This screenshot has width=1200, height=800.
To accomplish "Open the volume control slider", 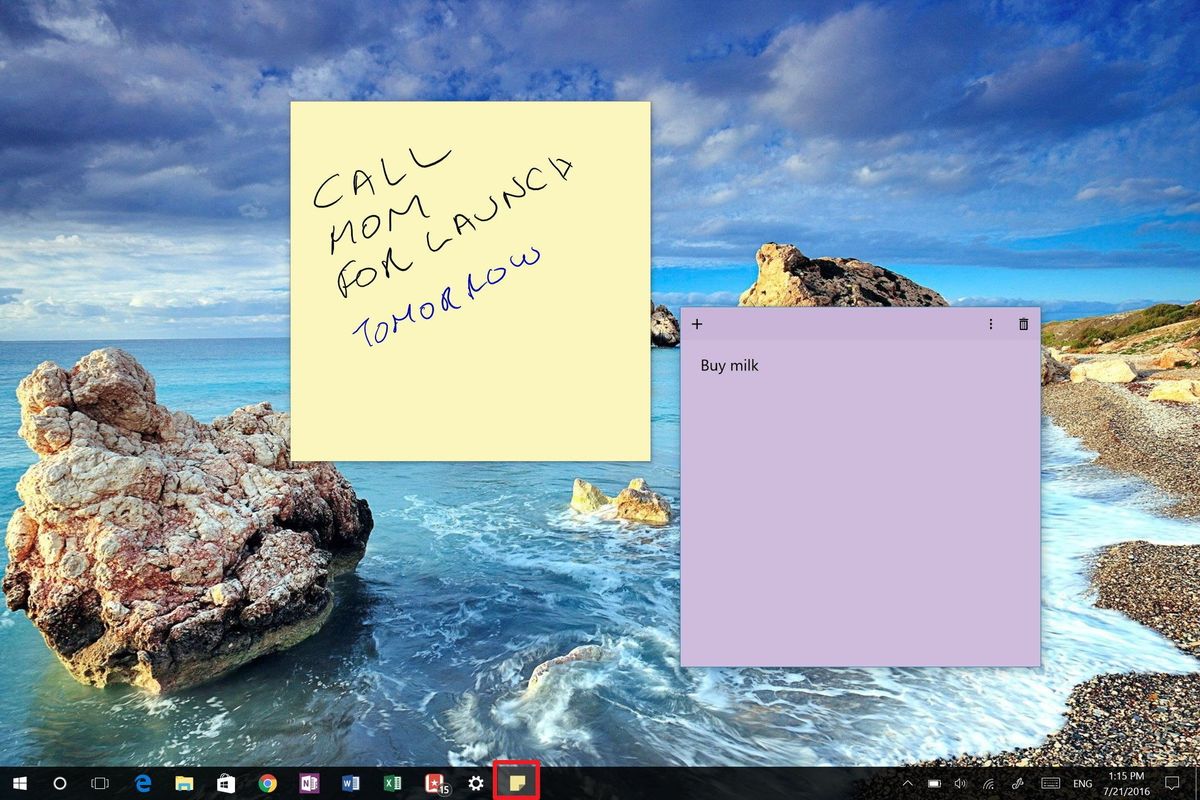I will pyautogui.click(x=960, y=785).
